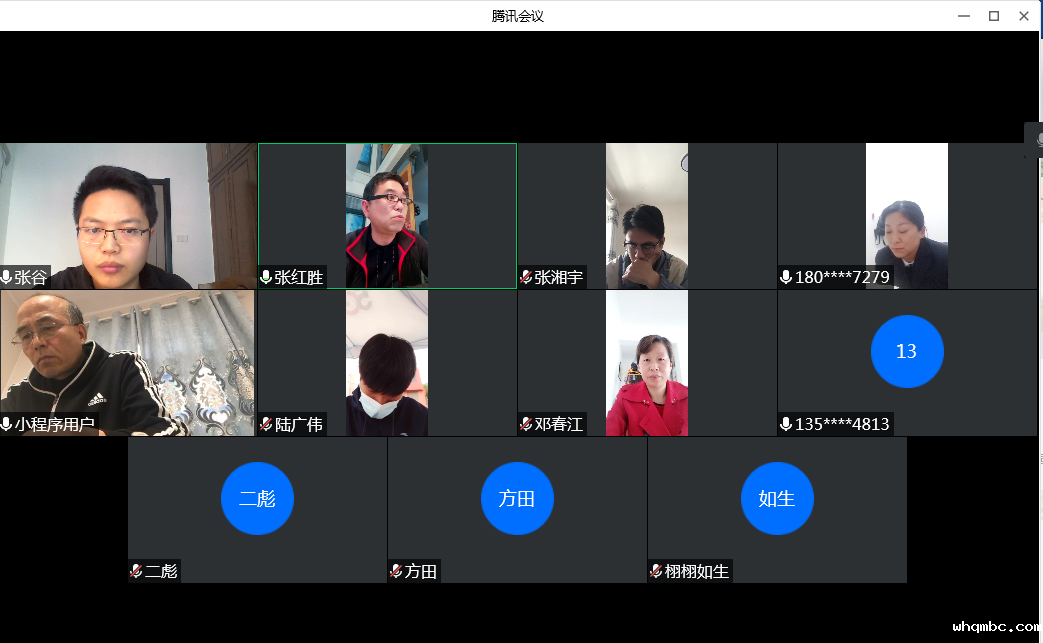
Task: Click the muted mic icon beside 陆广伟
Action: coord(266,424)
